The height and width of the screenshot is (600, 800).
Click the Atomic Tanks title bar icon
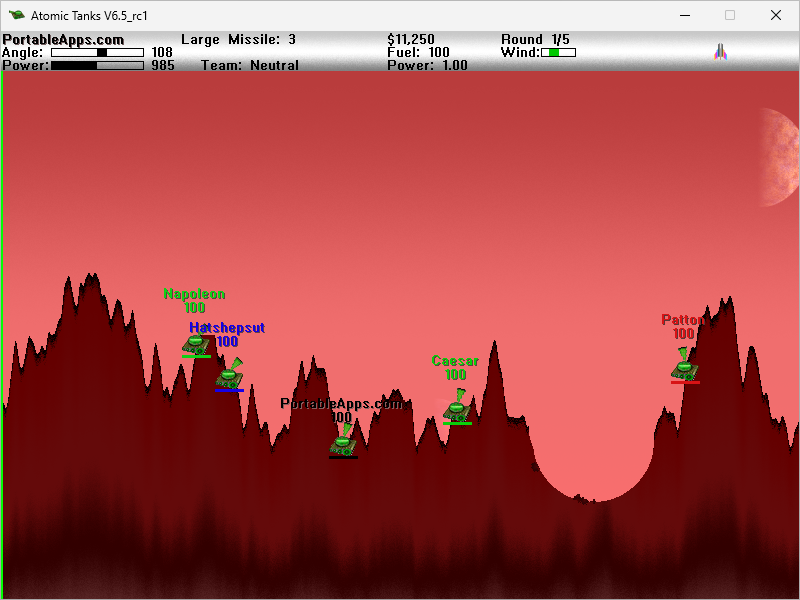(16, 15)
